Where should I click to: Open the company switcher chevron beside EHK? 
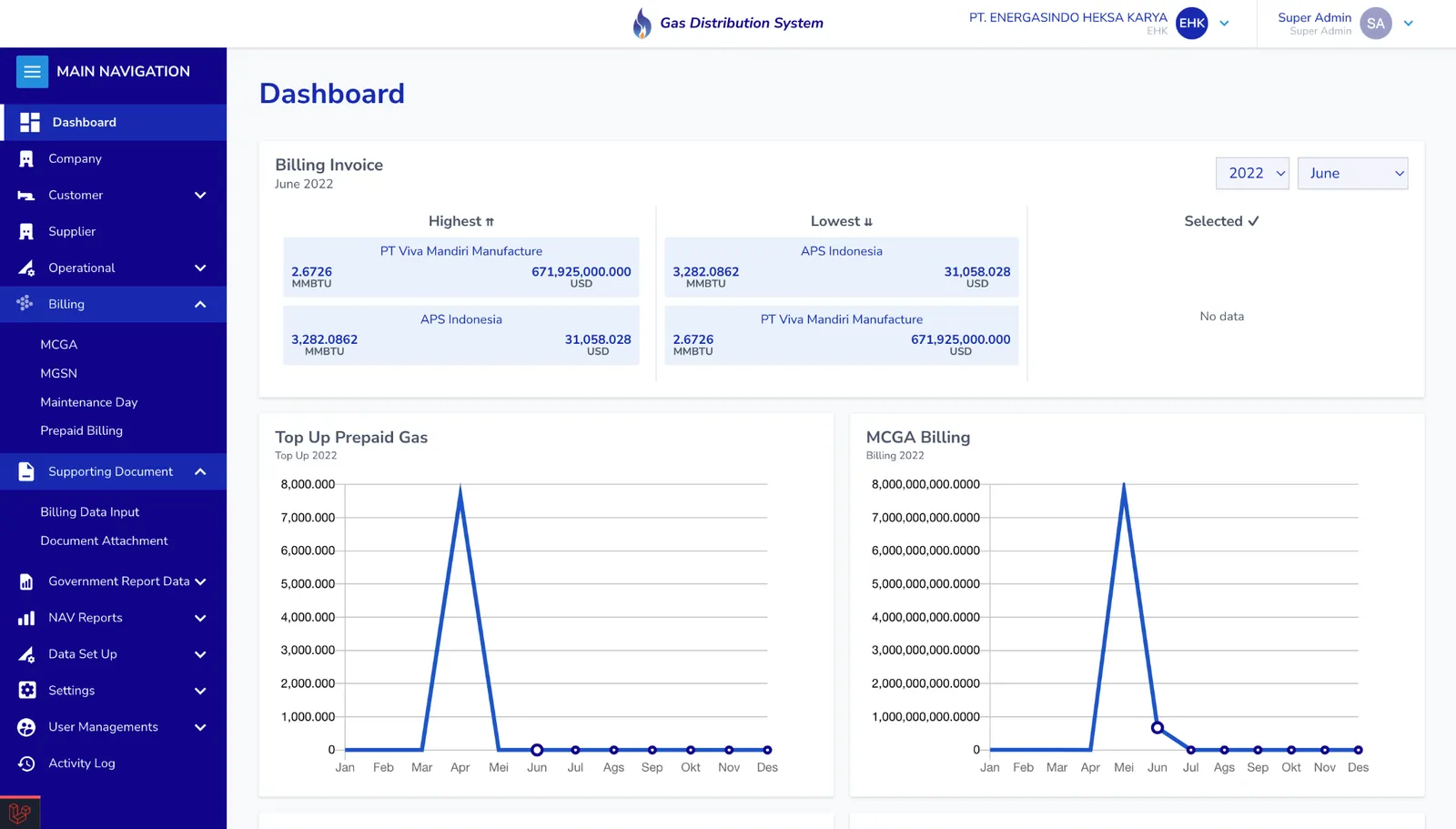tap(1224, 24)
